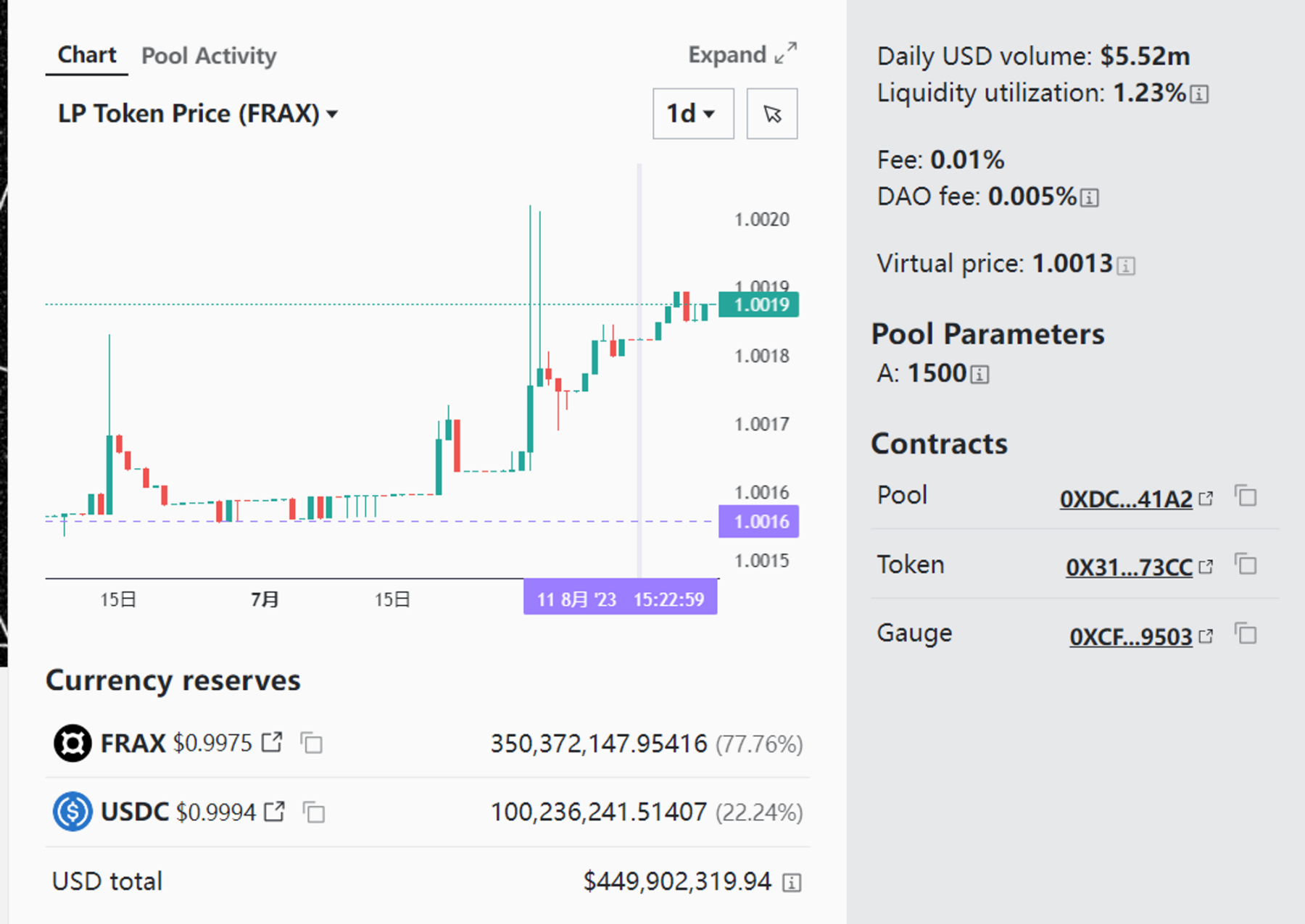Open Pool contract 0XDC...41A2 link
Screen dimensions: 1305x924
[1126, 499]
